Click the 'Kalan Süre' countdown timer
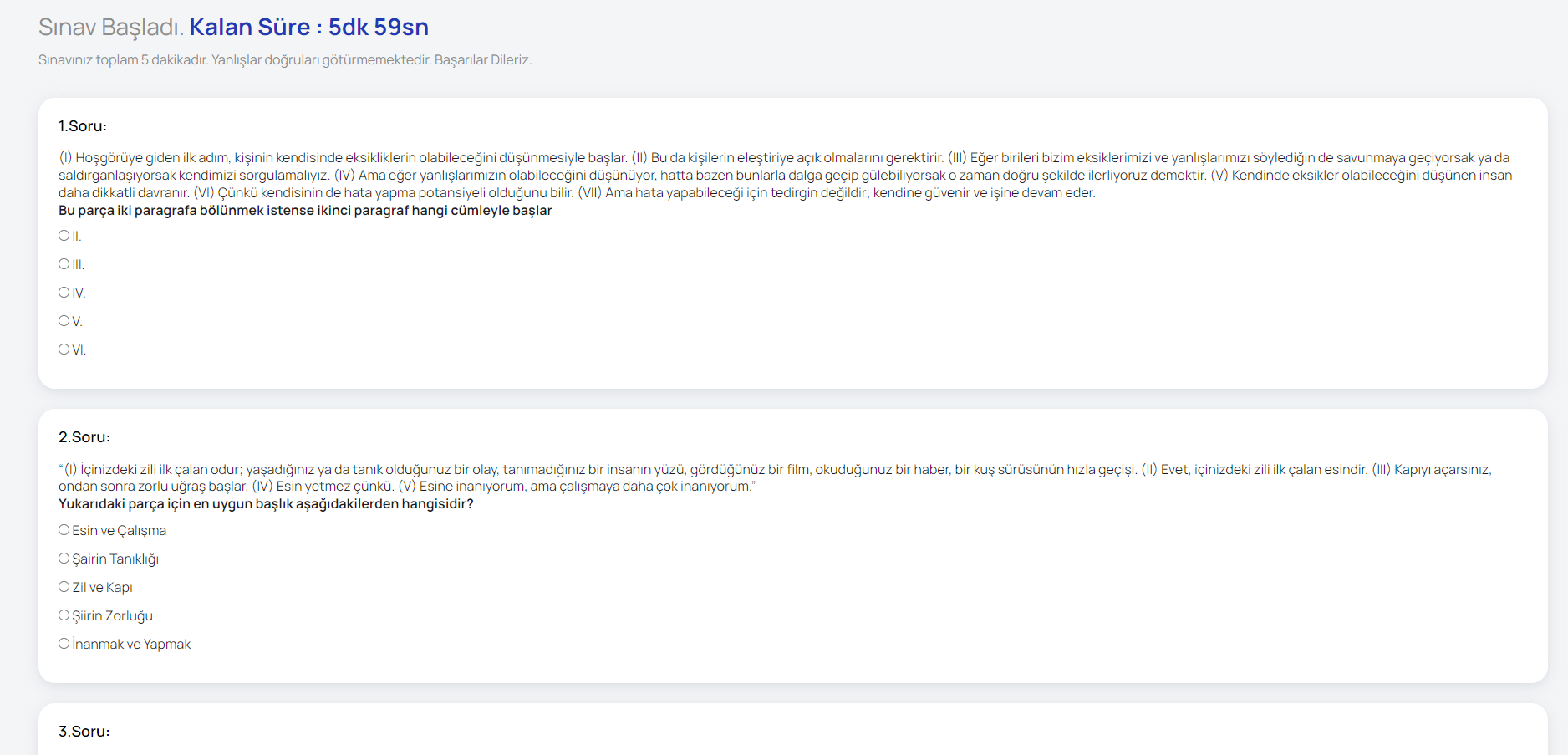Image resolution: width=1568 pixels, height=755 pixels. (308, 28)
